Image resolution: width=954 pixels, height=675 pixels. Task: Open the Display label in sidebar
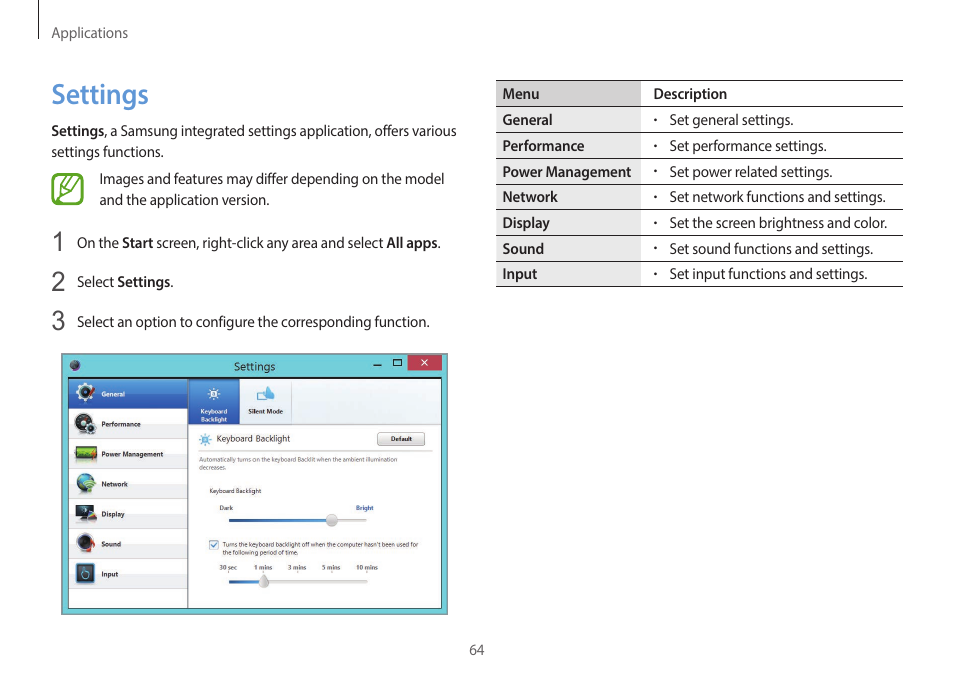pos(113,514)
